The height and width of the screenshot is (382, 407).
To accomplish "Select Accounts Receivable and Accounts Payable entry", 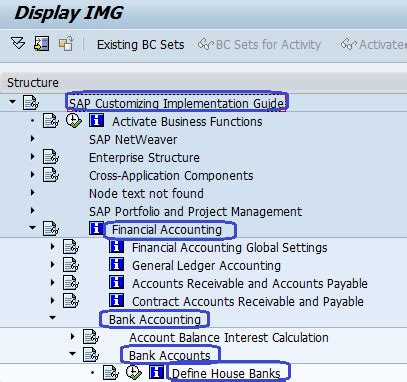I will (250, 283).
